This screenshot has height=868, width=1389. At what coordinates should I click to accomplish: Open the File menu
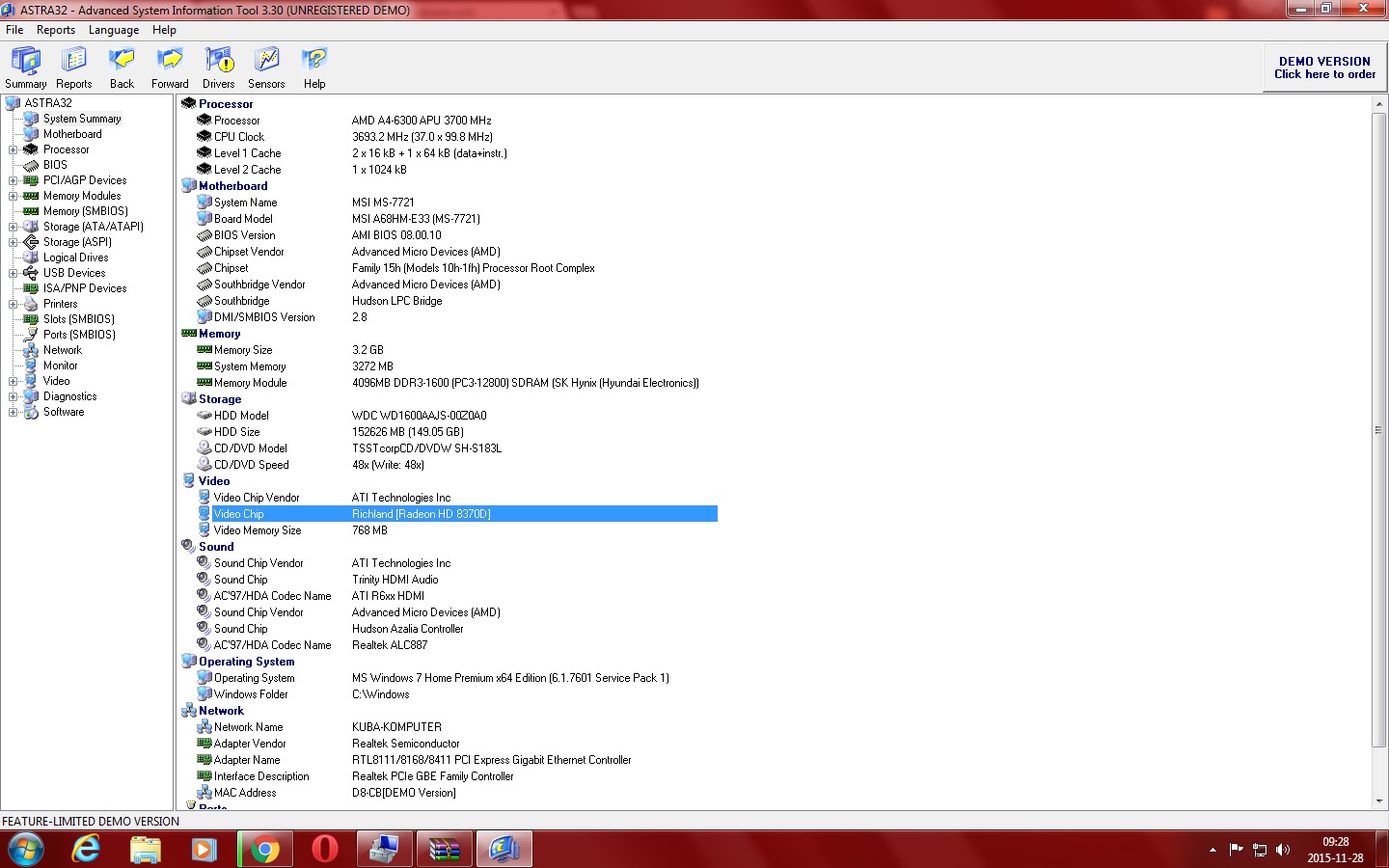[x=14, y=30]
